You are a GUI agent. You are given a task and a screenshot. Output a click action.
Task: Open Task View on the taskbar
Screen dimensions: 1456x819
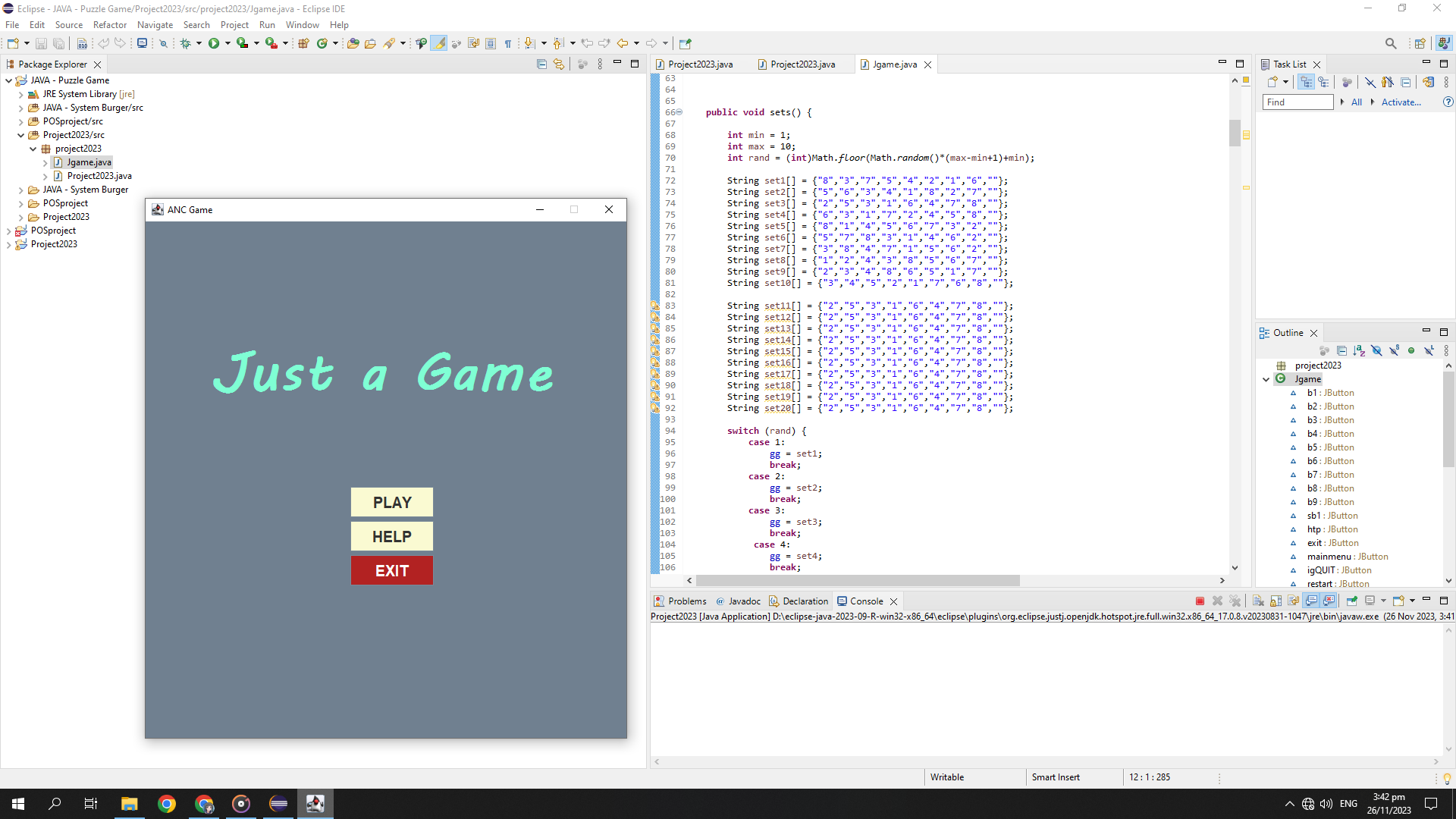pyautogui.click(x=91, y=804)
